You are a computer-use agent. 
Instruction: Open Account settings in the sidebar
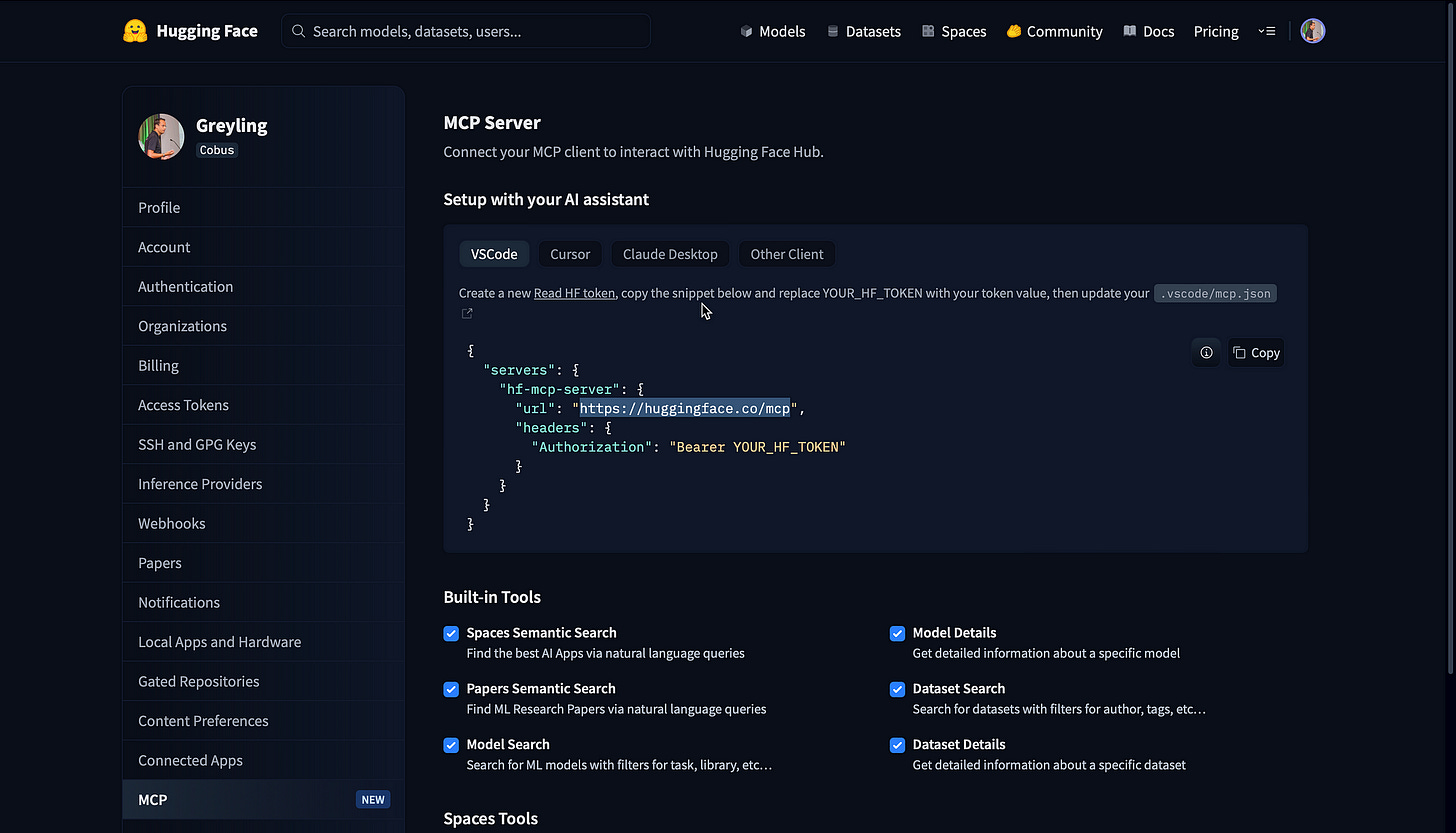[264, 247]
